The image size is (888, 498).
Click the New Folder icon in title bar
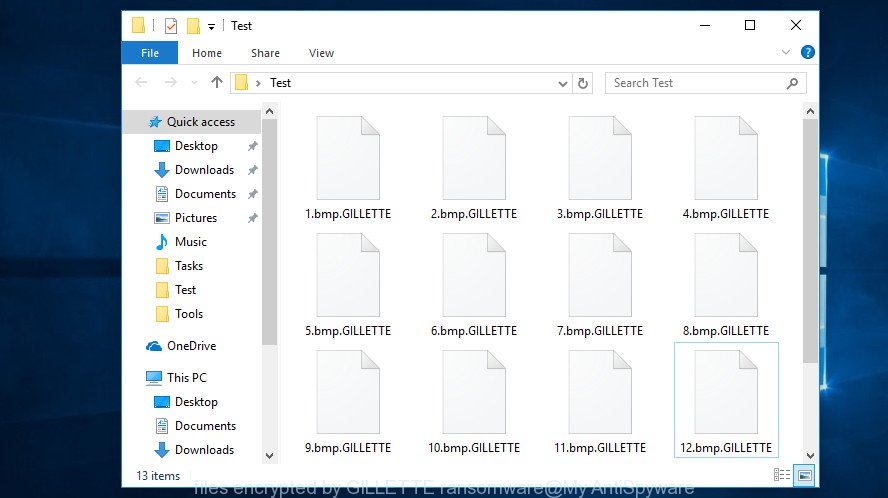point(193,25)
